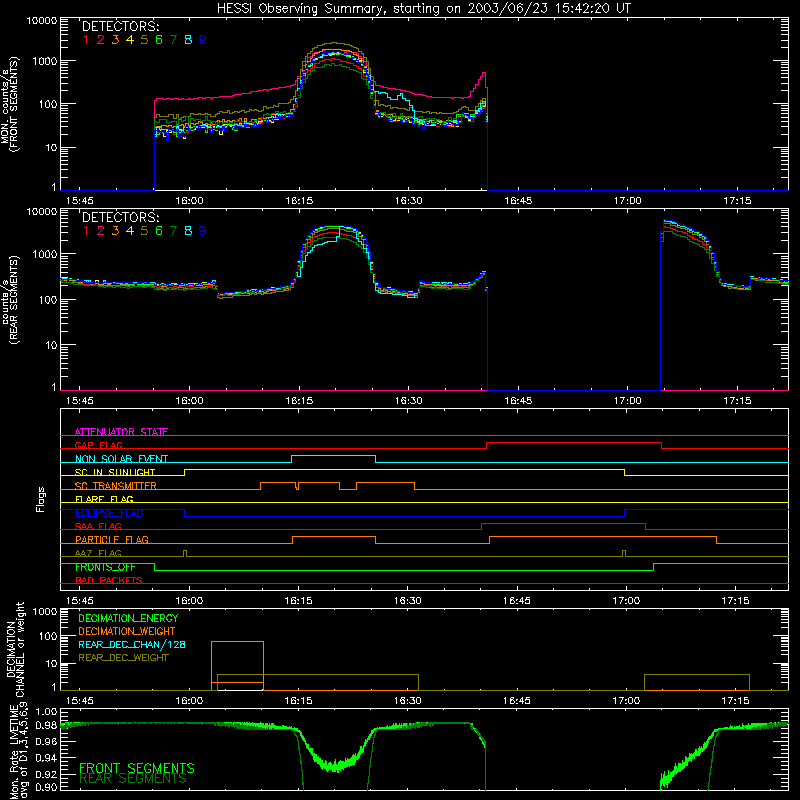Click the '(FRONT SEGMENTS)' y-axis title
This screenshot has height=800, width=800.
15,105
